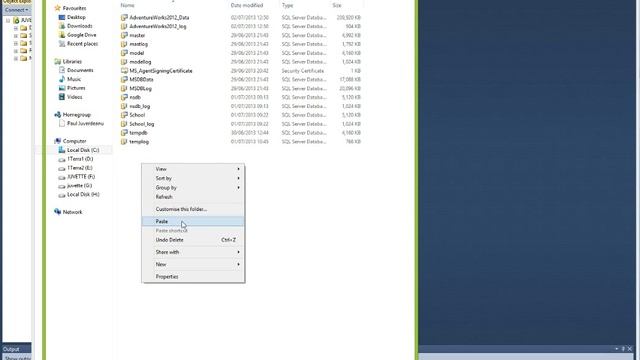Collapse the server node in Object Explorer
640x360 pixels.
pos(8,20)
